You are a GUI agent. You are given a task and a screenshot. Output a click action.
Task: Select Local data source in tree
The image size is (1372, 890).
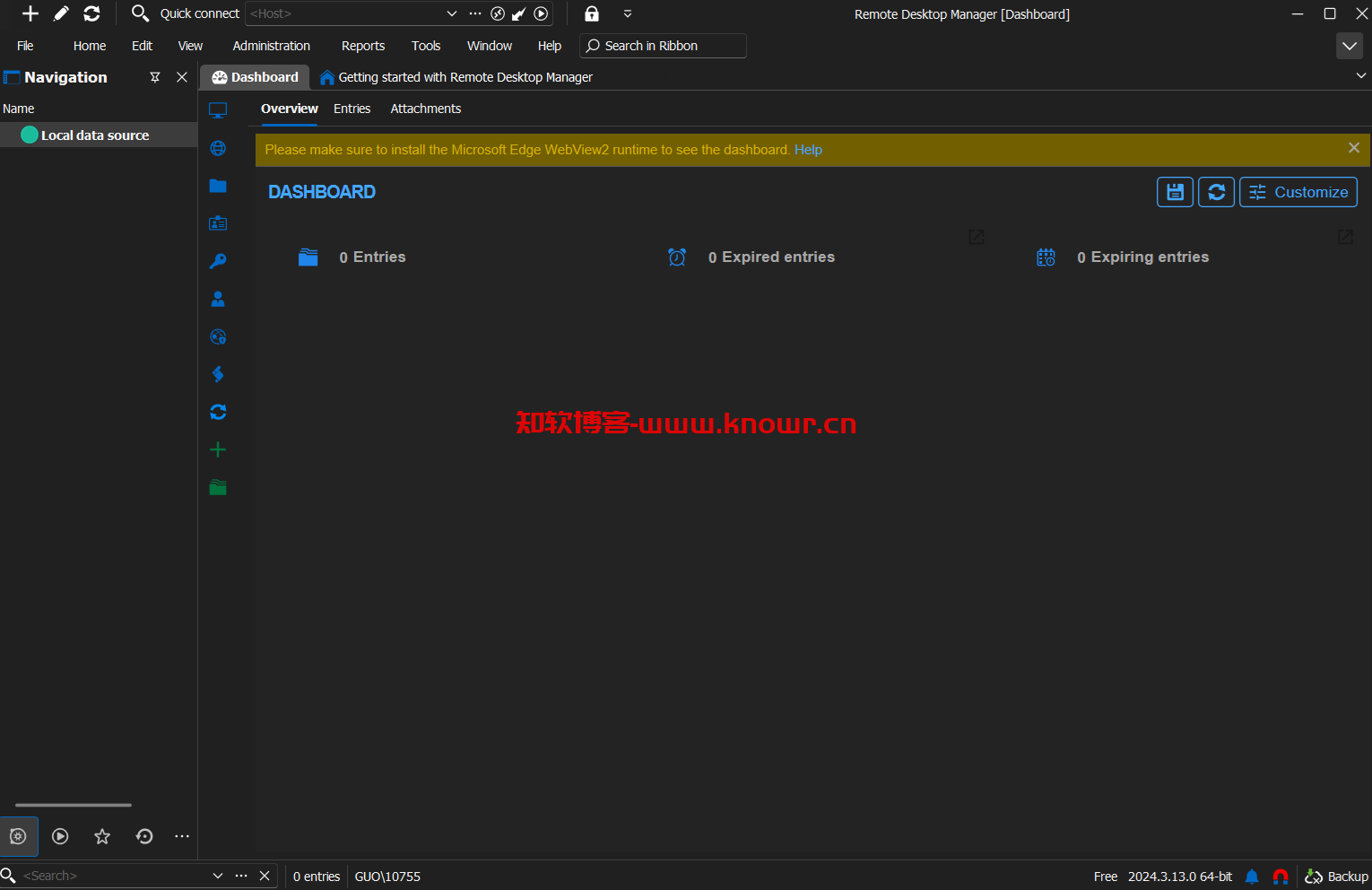click(x=99, y=135)
